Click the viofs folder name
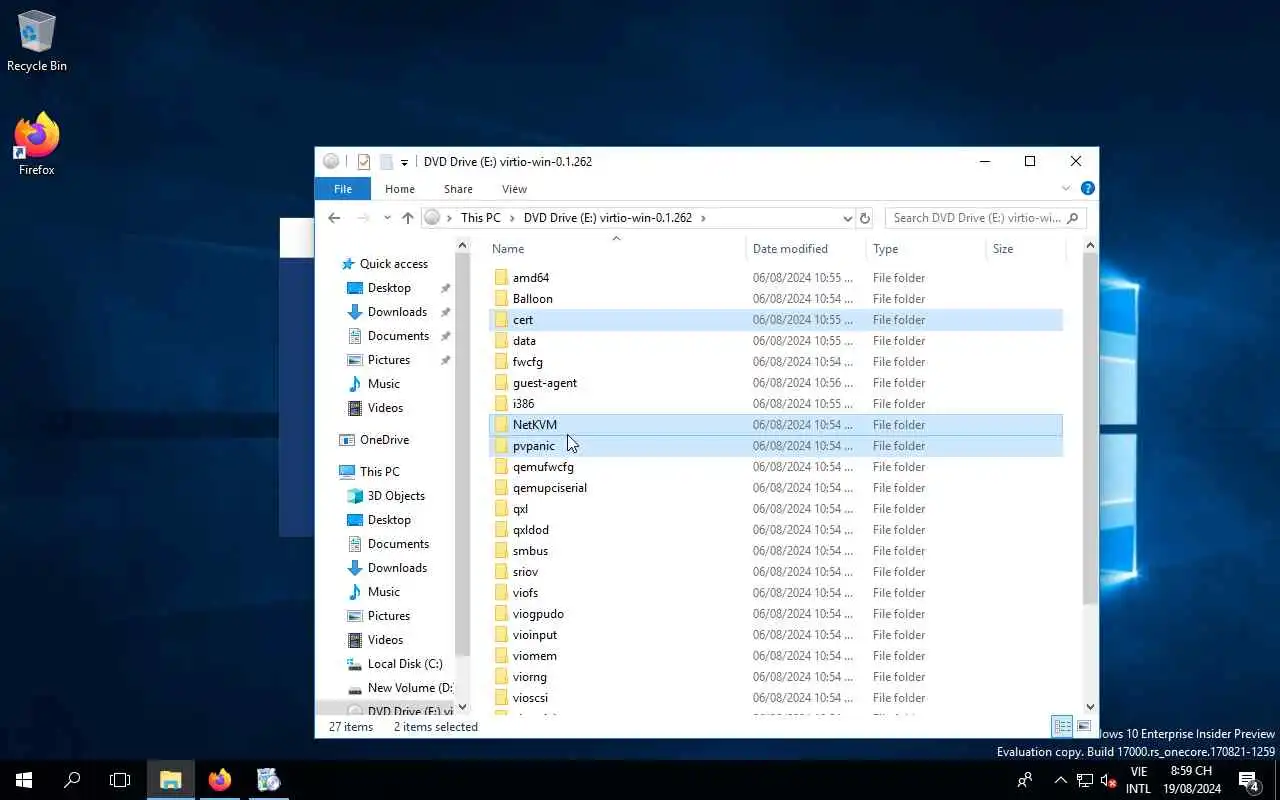This screenshot has height=800, width=1280. tap(525, 593)
